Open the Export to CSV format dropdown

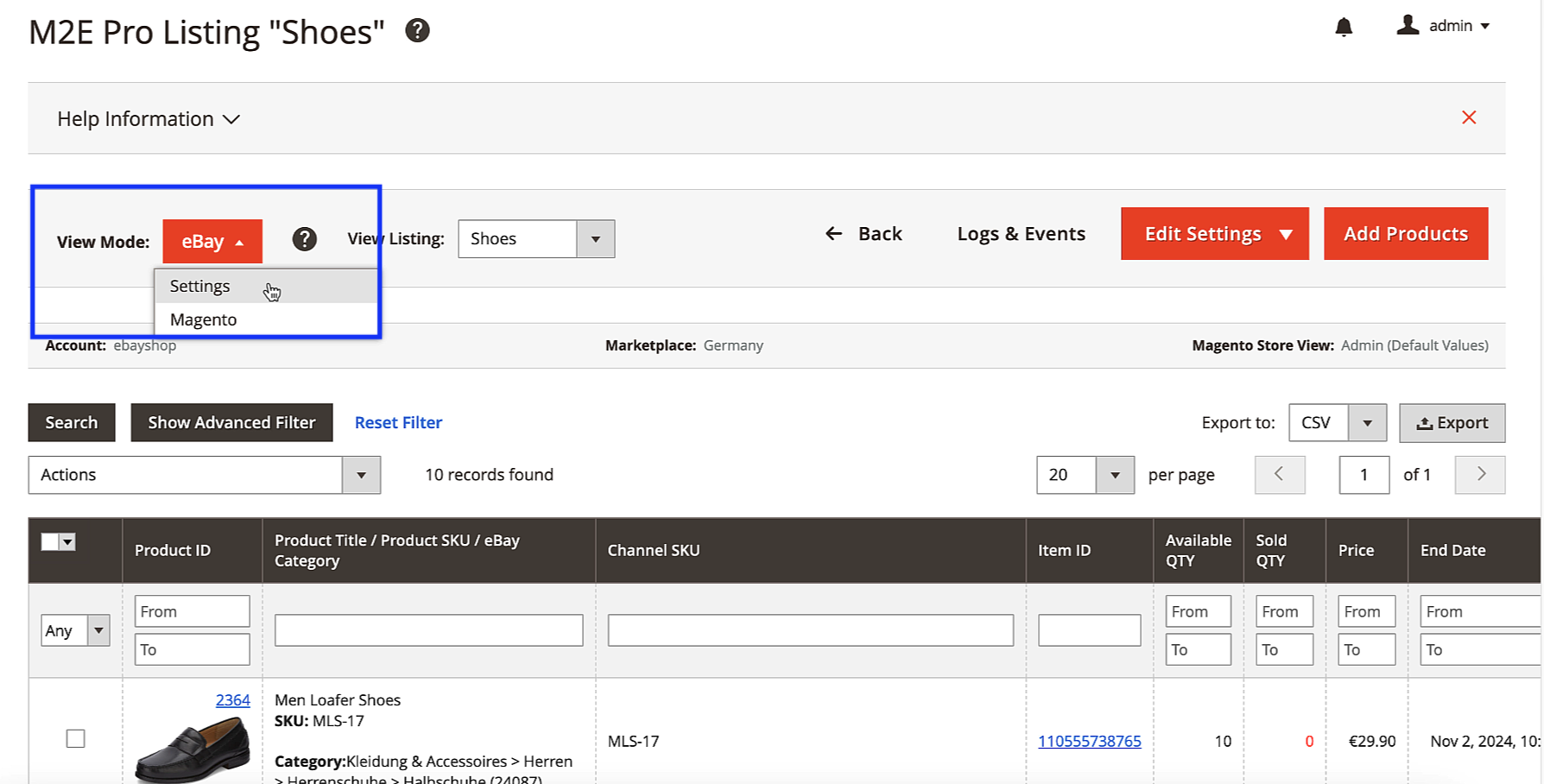pos(1338,423)
